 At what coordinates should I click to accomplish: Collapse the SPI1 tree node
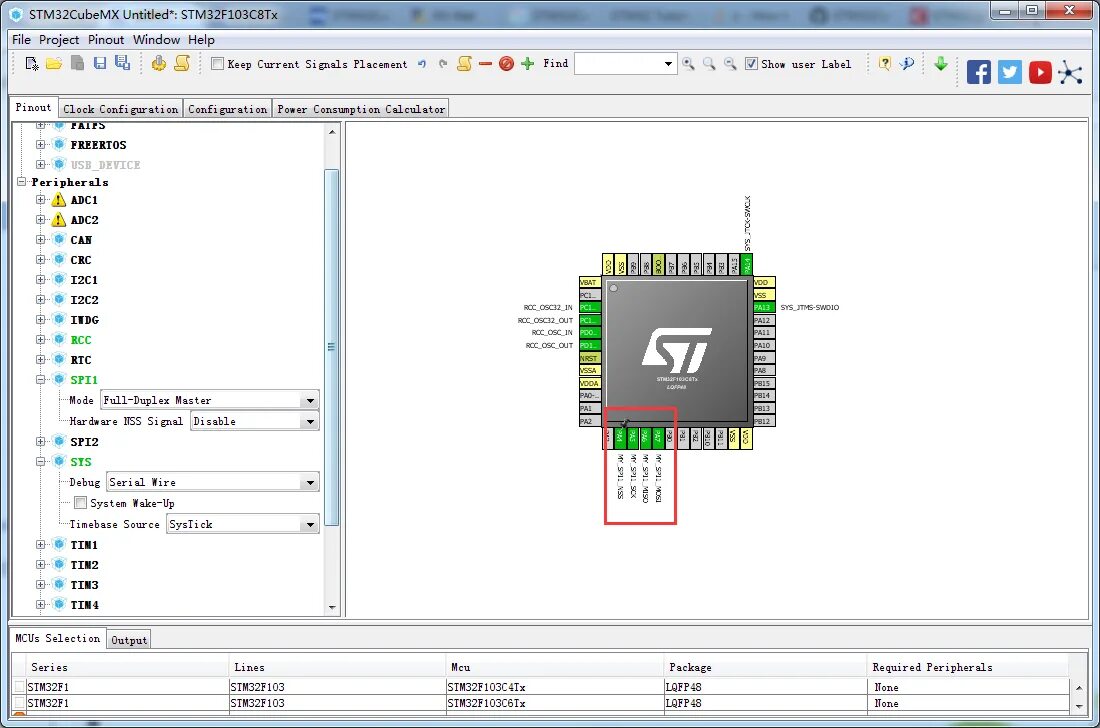click(x=41, y=379)
